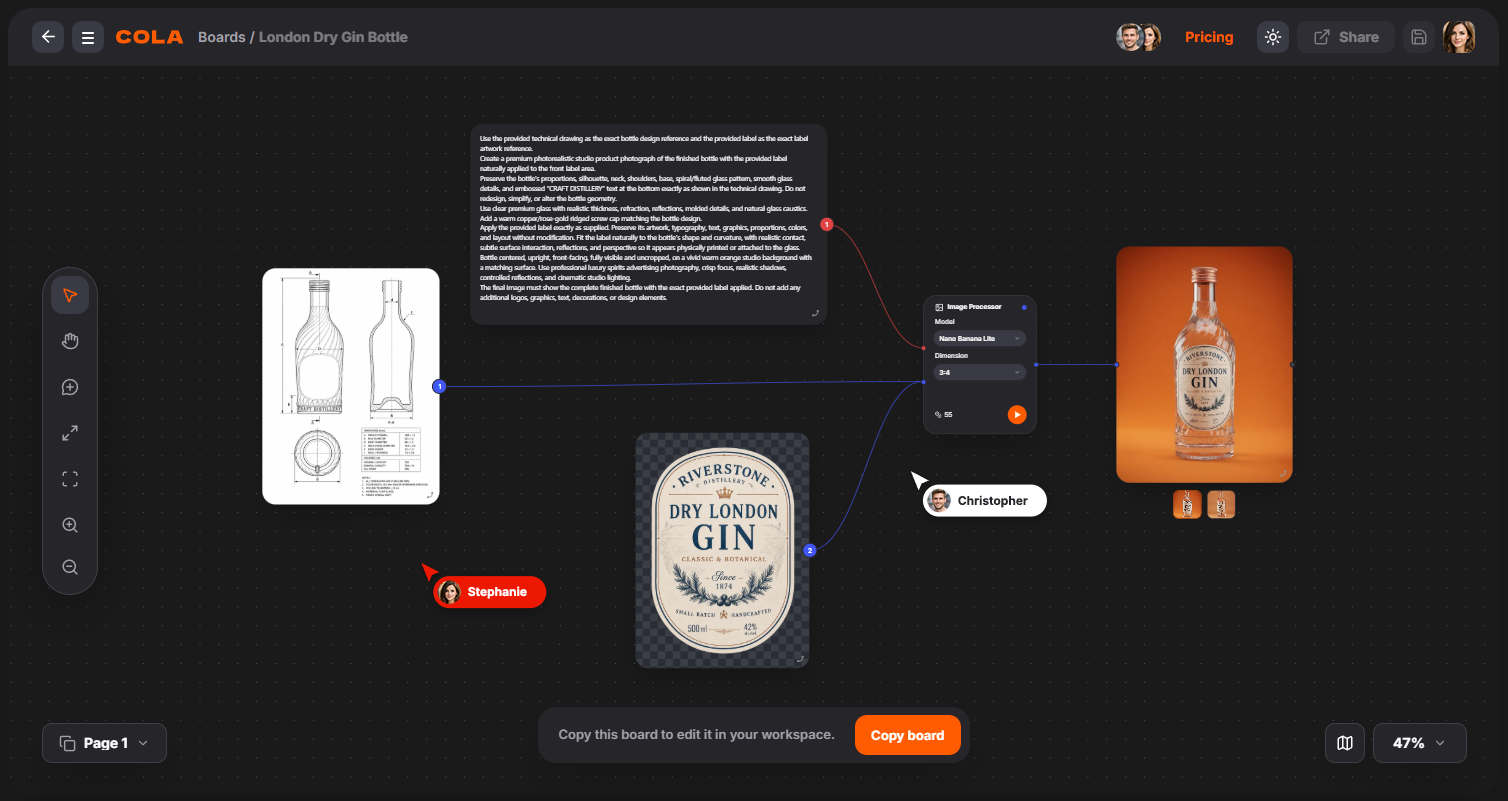Zoom in using the magnifier plus
The height and width of the screenshot is (801, 1508).
click(70, 525)
